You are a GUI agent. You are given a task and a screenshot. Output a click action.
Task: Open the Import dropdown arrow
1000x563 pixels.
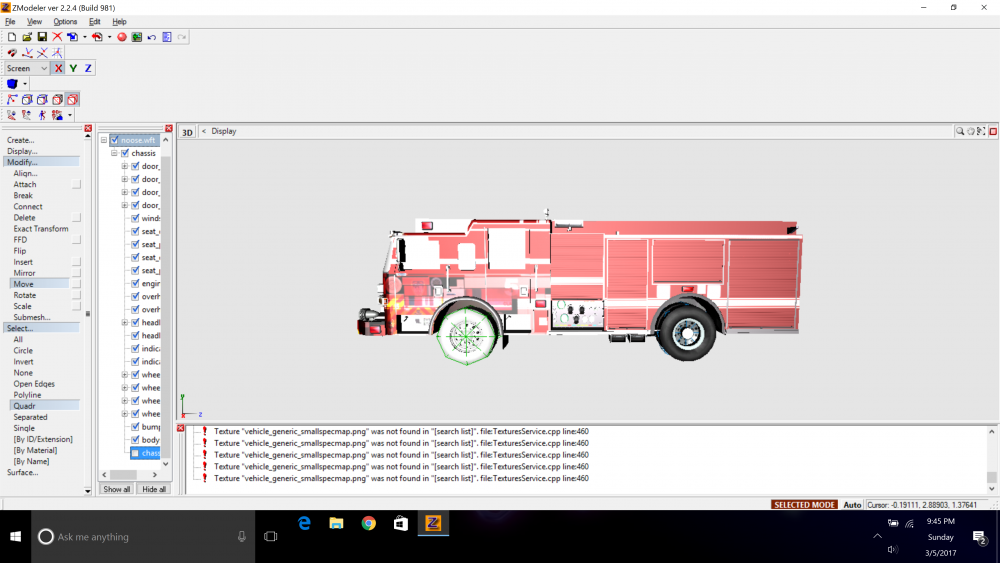click(x=84, y=37)
